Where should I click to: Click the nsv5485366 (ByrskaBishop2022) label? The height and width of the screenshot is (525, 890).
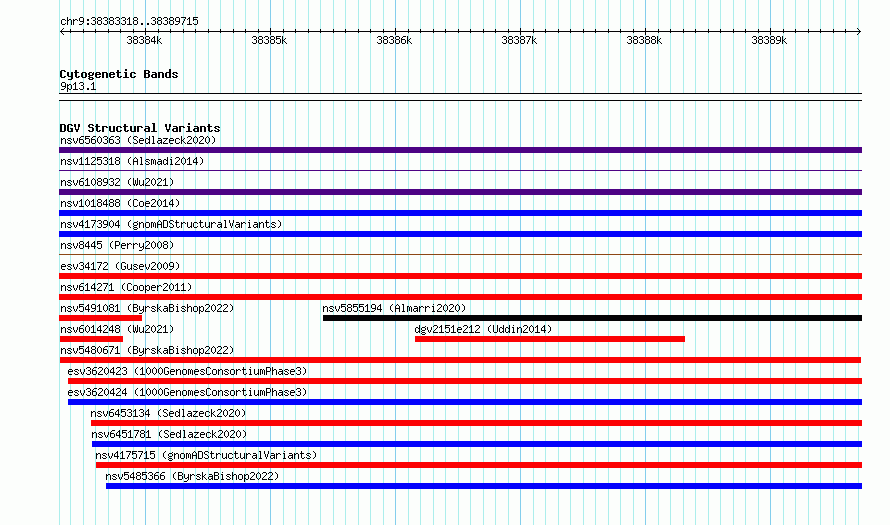[192, 476]
